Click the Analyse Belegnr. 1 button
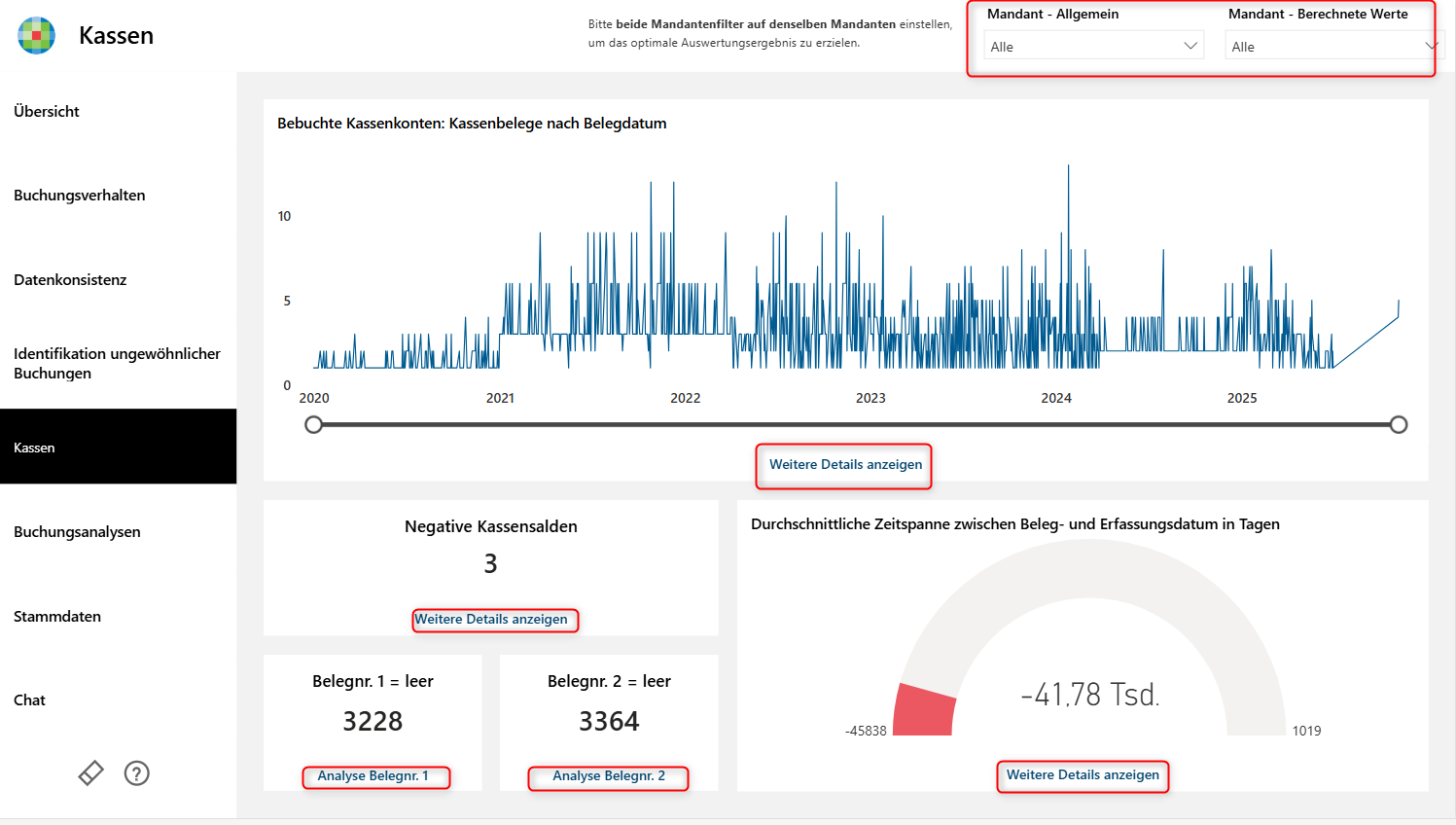Image resolution: width=1456 pixels, height=825 pixels. (373, 776)
